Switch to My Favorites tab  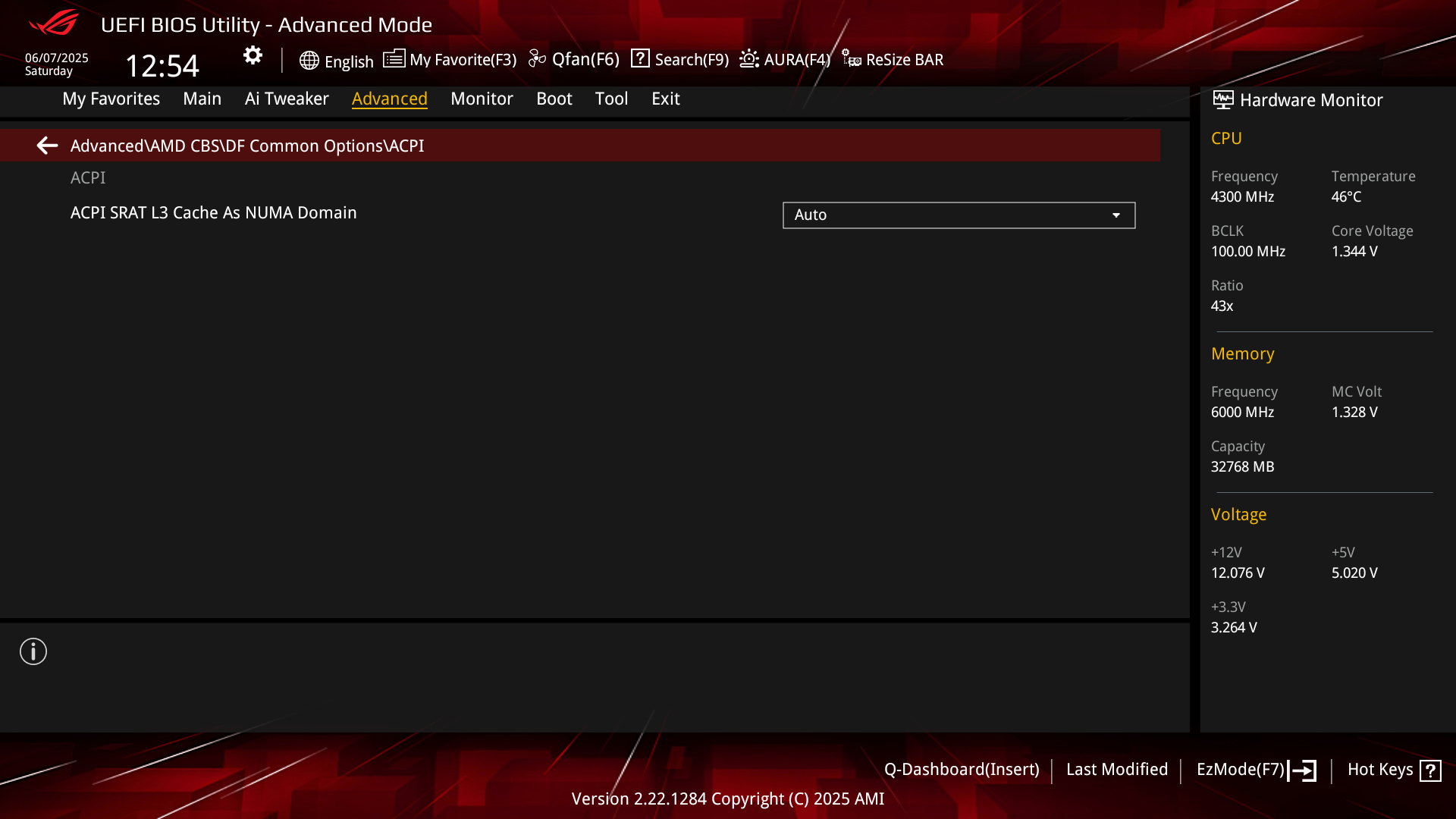pos(111,99)
